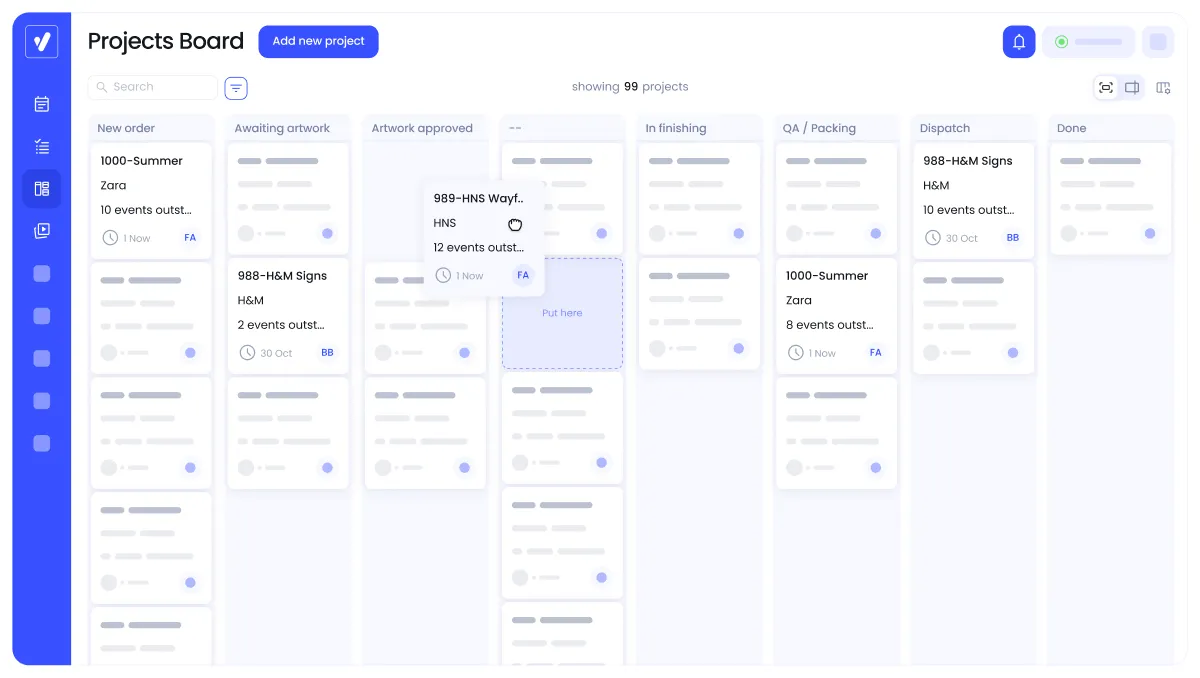Click 'showing 99 projects' text

click(x=630, y=87)
